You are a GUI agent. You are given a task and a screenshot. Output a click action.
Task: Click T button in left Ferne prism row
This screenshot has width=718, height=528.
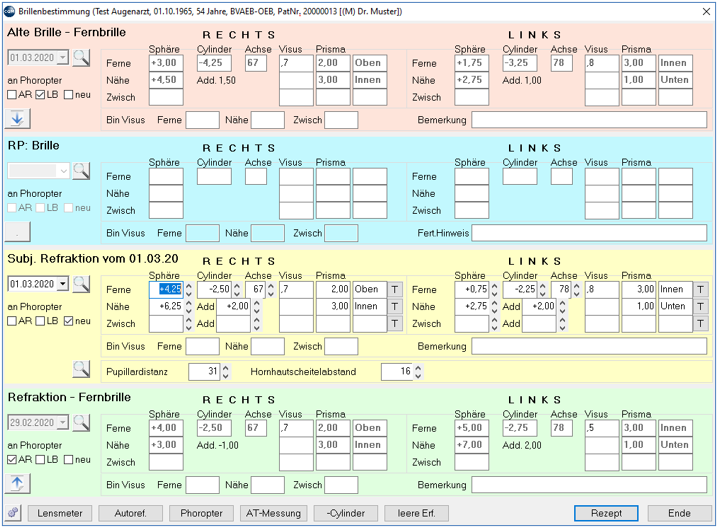[700, 289]
